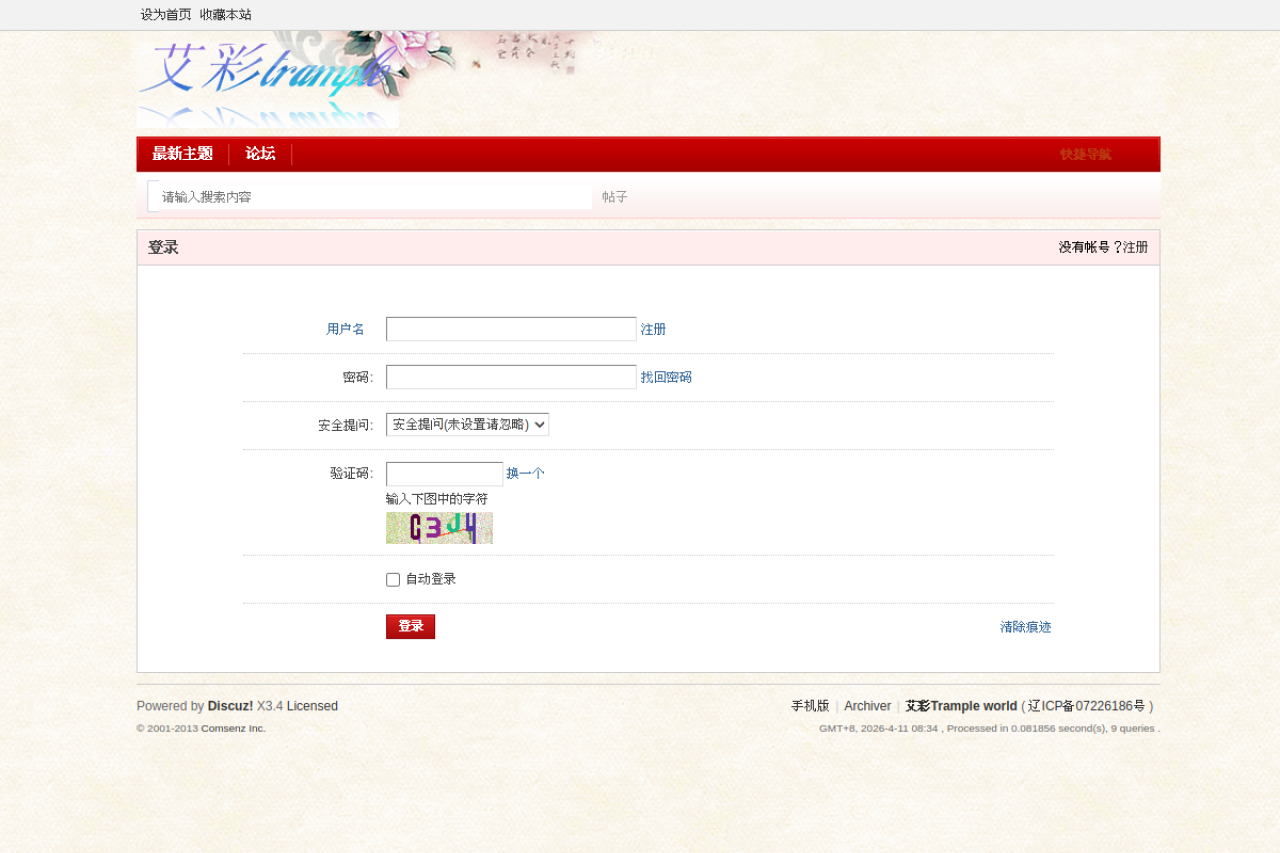Focus the username input field
Screen dimensions: 1280x853
click(511, 329)
